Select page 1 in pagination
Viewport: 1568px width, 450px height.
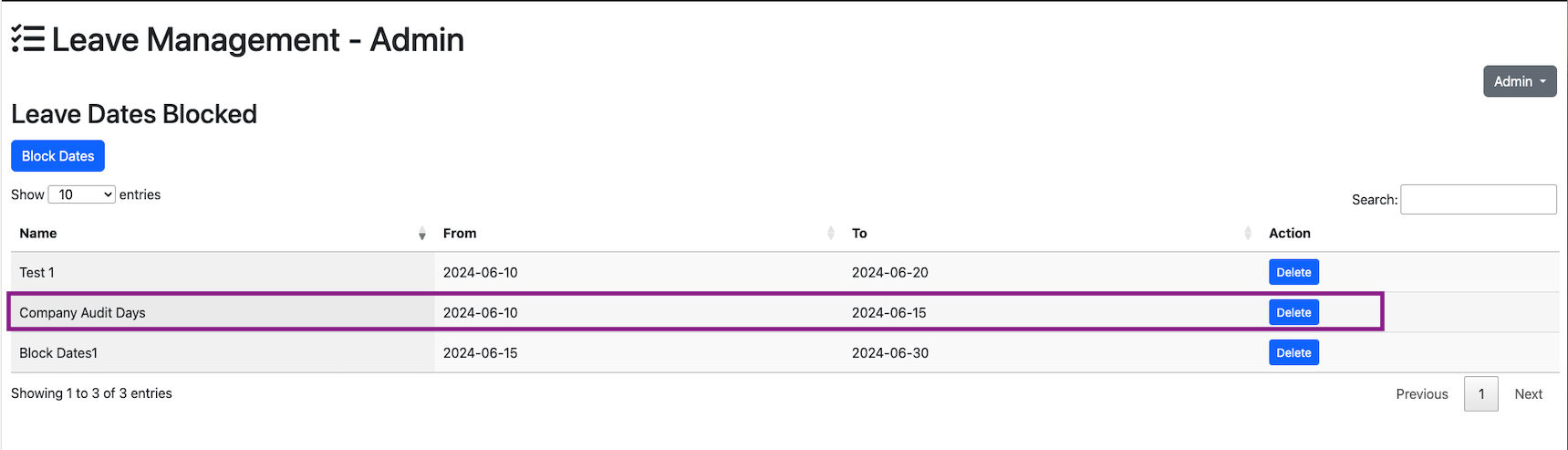point(1480,394)
